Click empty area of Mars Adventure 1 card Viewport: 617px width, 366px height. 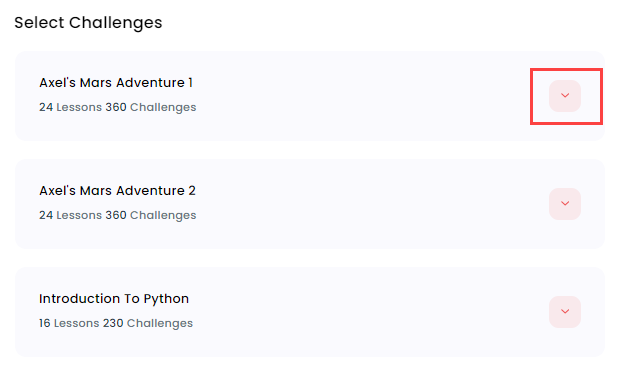tap(354, 96)
